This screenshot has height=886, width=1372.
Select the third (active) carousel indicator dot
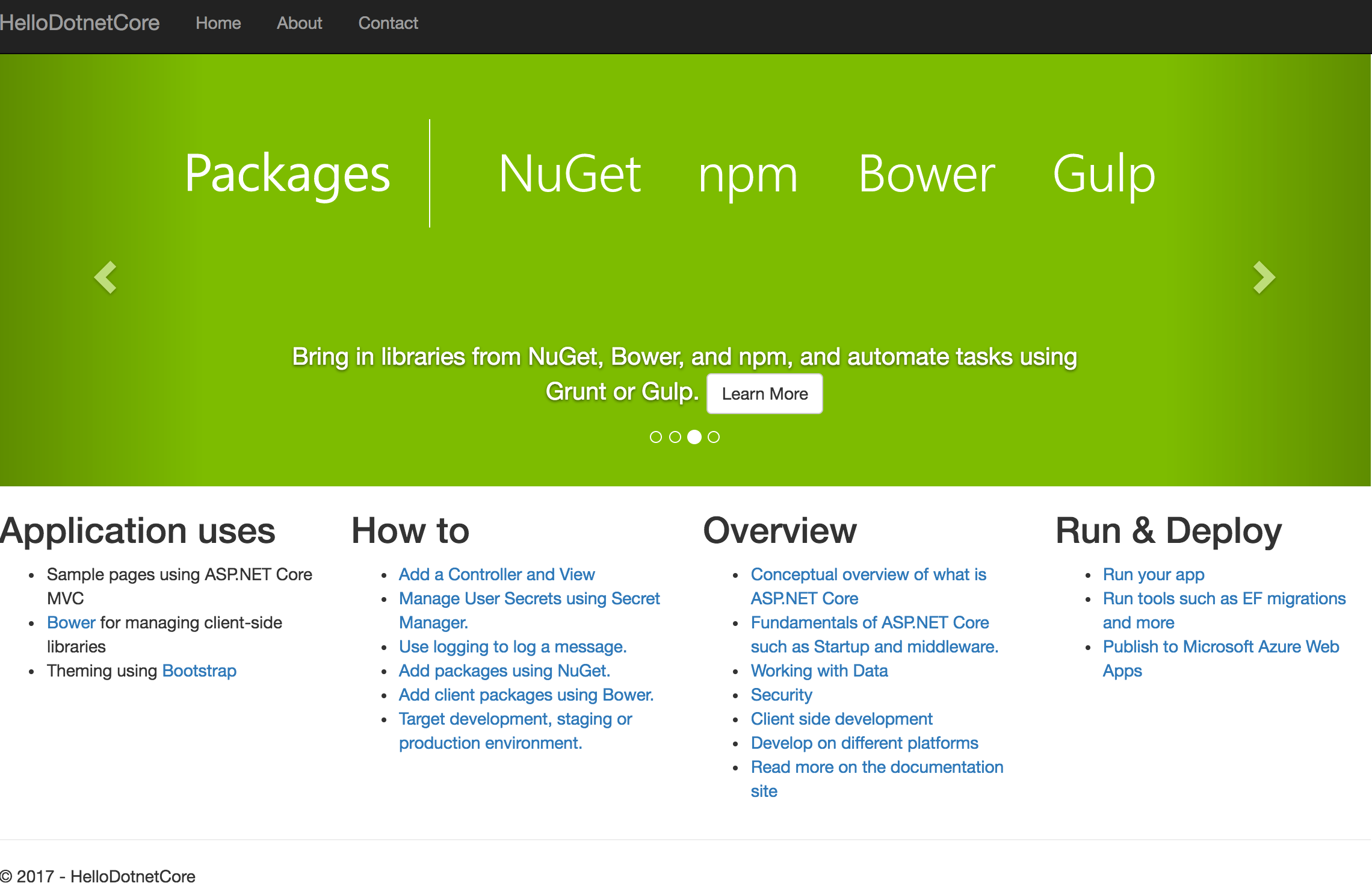[694, 437]
